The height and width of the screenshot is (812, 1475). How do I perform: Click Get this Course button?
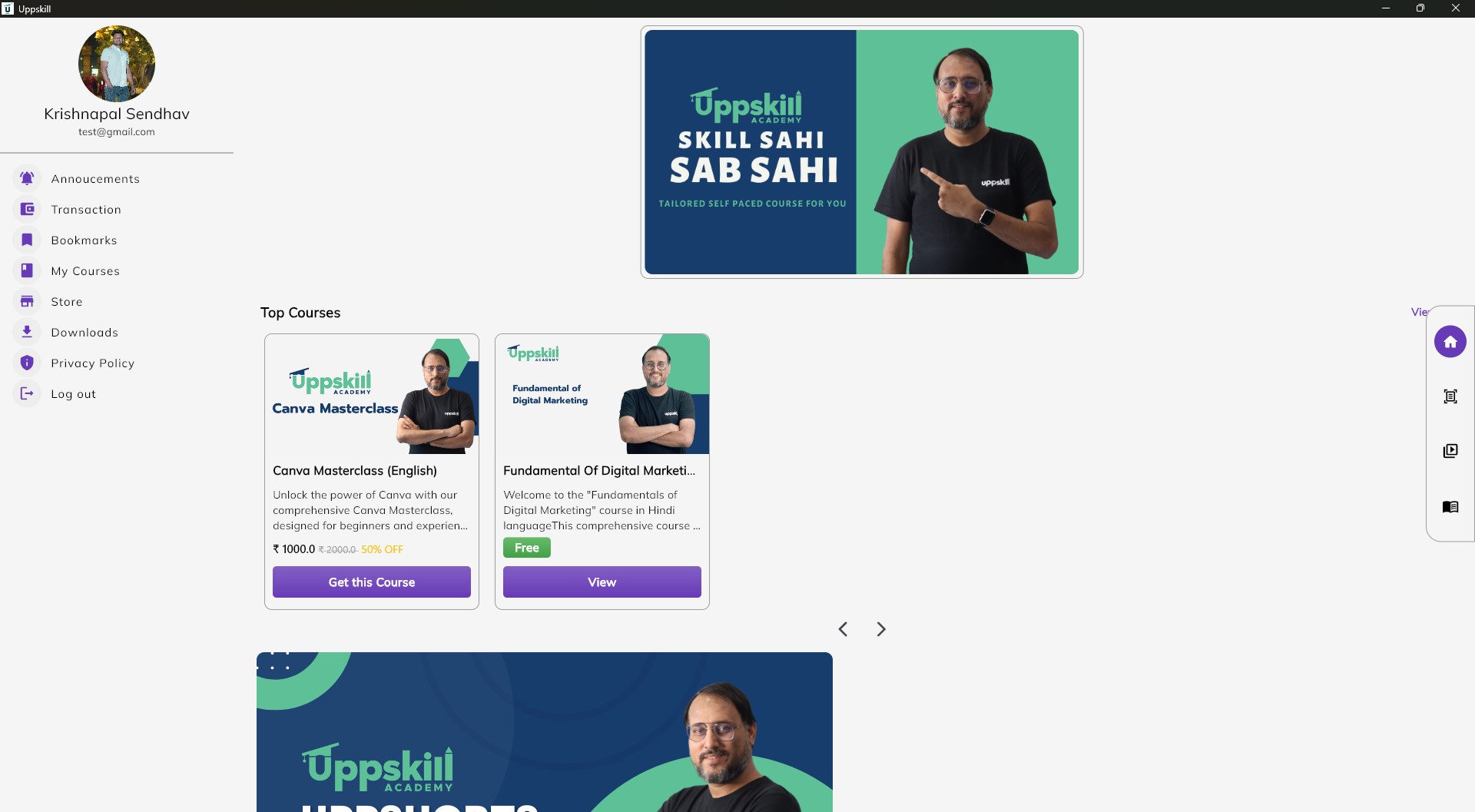click(x=372, y=582)
